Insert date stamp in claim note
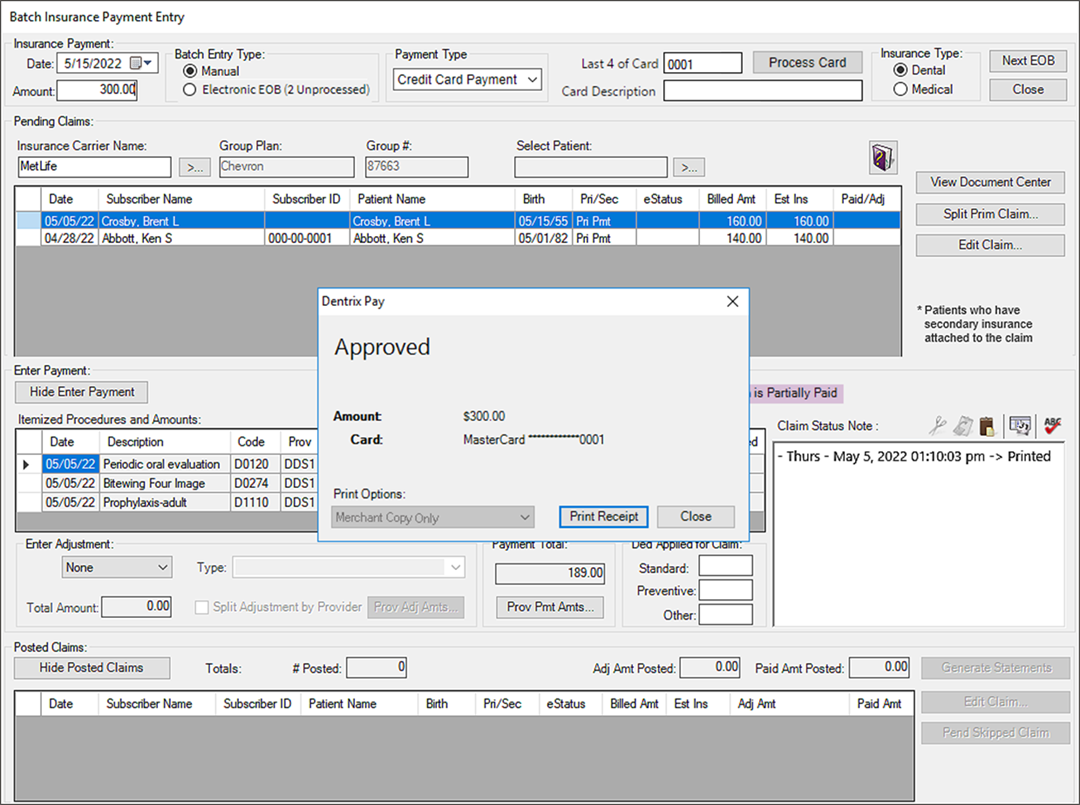1080x805 pixels. click(1020, 426)
